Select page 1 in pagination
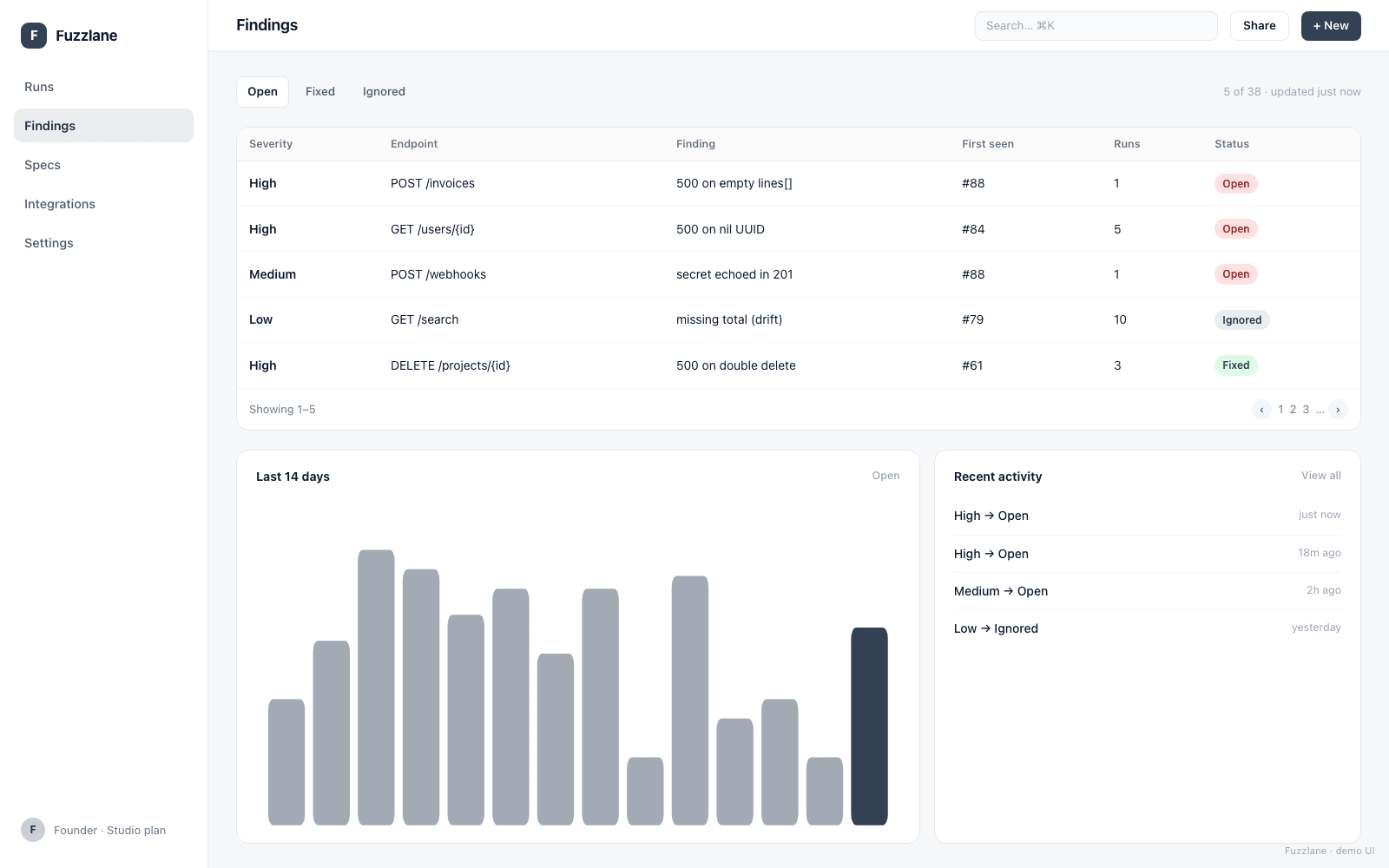 tap(1280, 410)
